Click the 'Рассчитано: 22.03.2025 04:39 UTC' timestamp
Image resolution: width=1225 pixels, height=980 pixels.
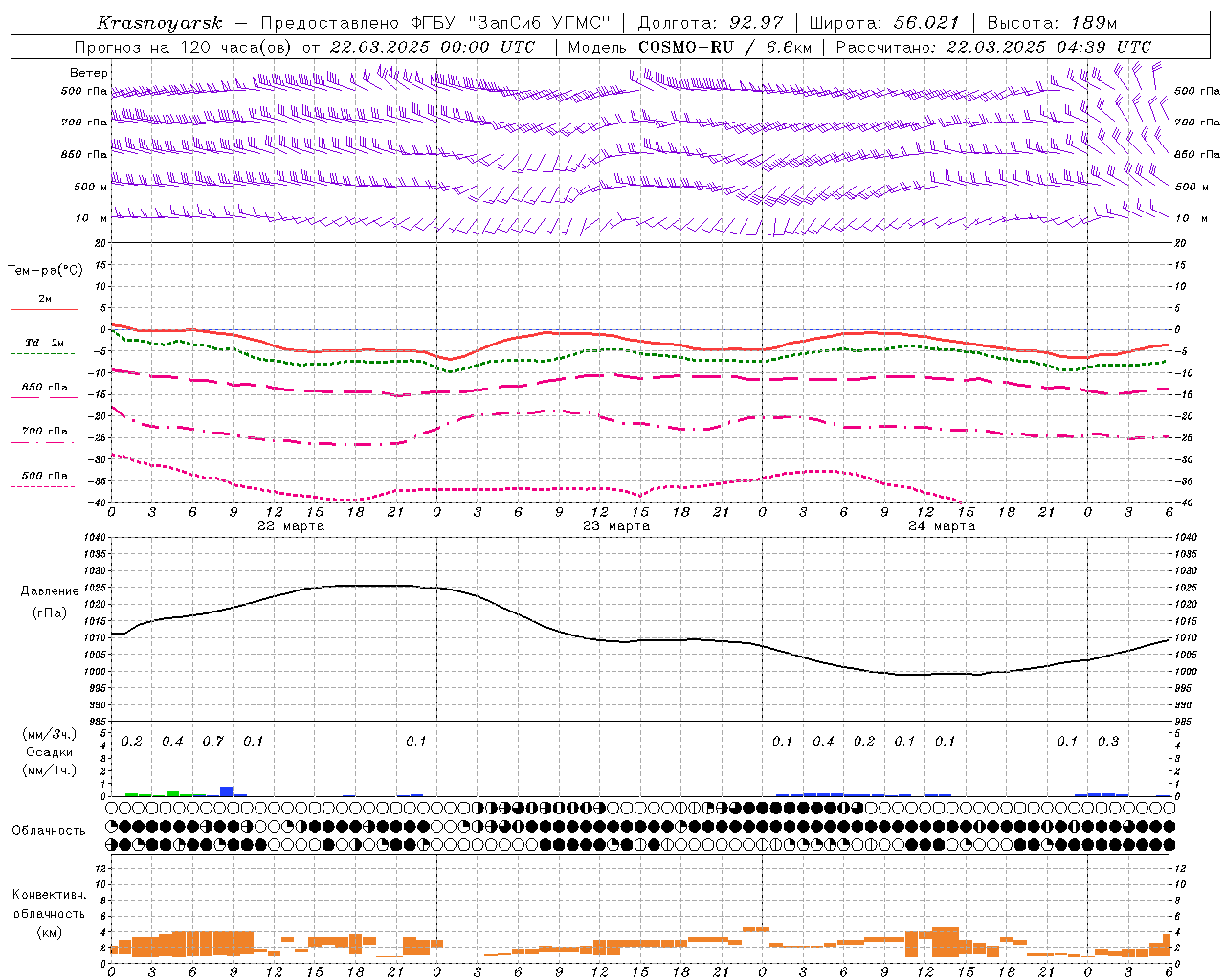pyautogui.click(x=993, y=47)
